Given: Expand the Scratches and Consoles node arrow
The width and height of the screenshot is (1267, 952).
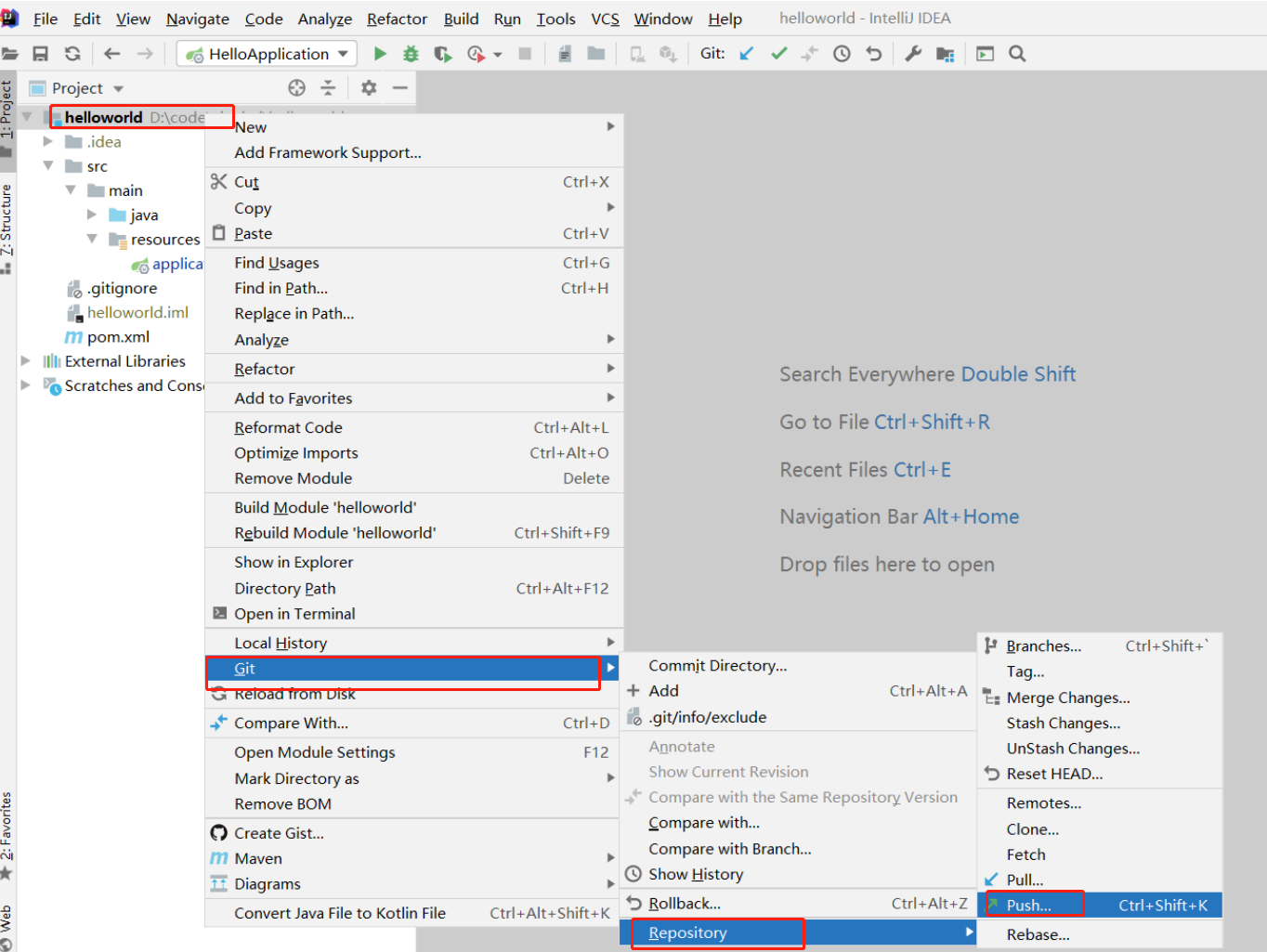Looking at the screenshot, I should [x=26, y=385].
